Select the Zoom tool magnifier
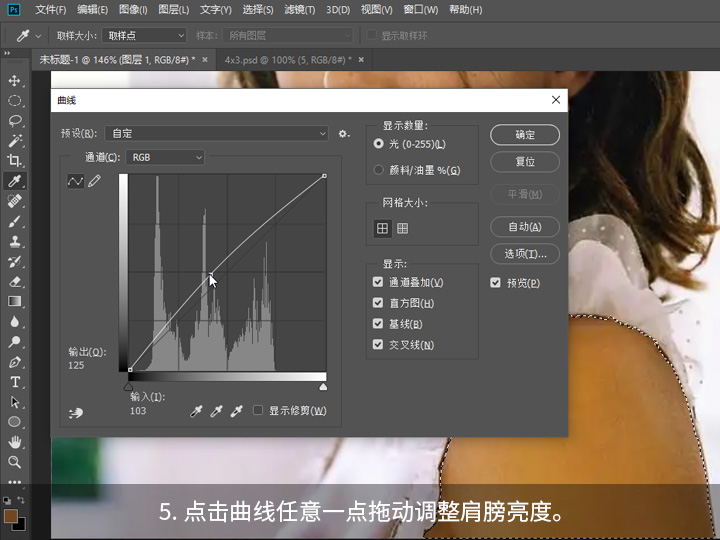 pos(15,462)
